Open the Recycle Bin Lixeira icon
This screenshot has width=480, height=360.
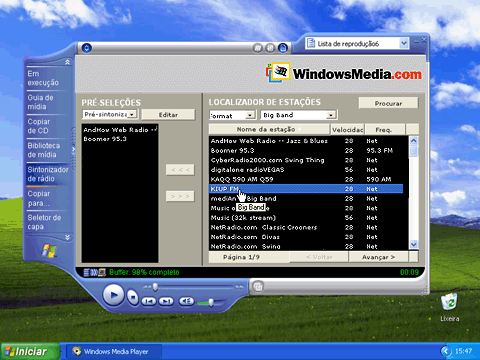click(x=449, y=307)
